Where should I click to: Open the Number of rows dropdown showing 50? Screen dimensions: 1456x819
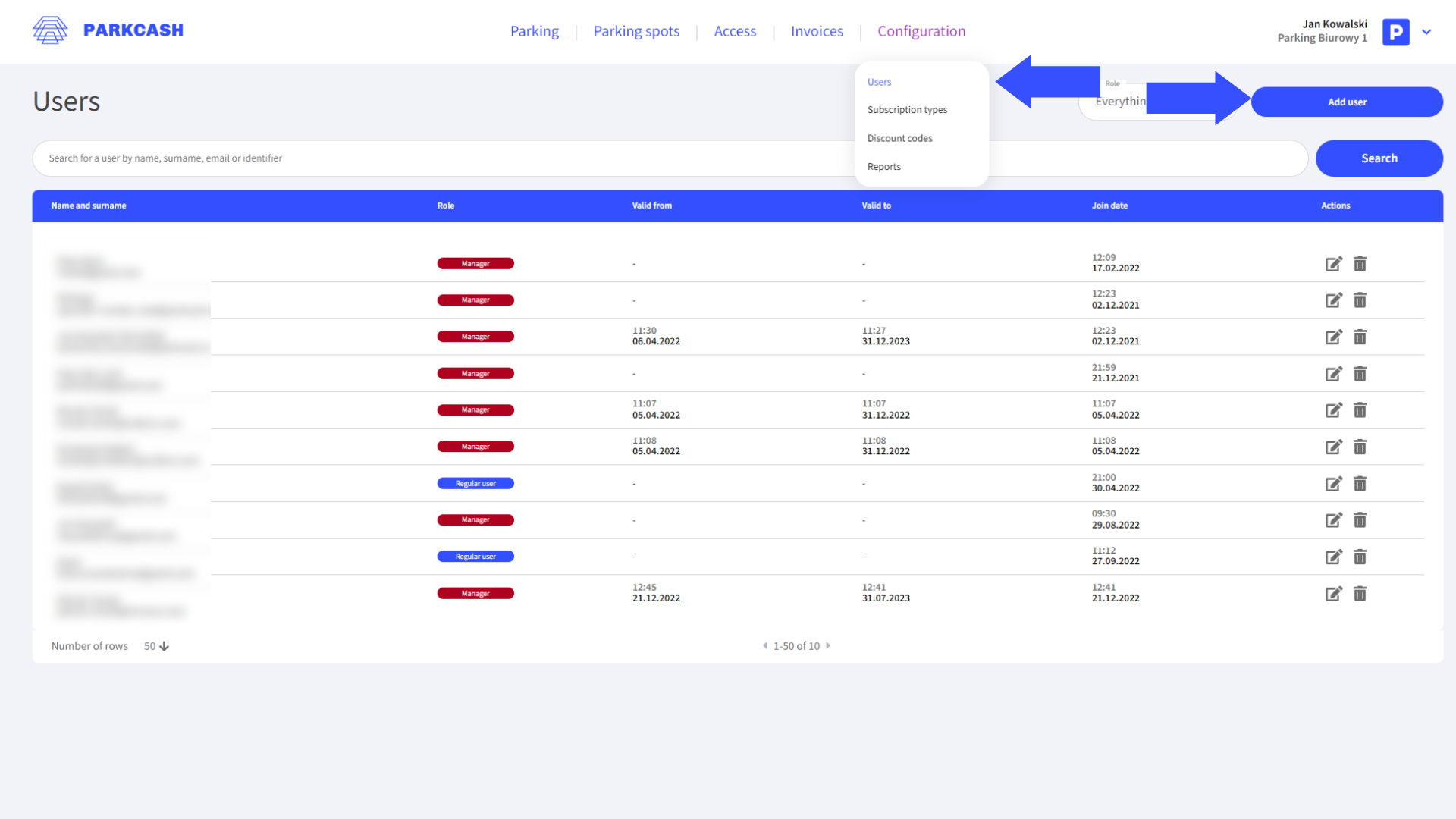(155, 645)
